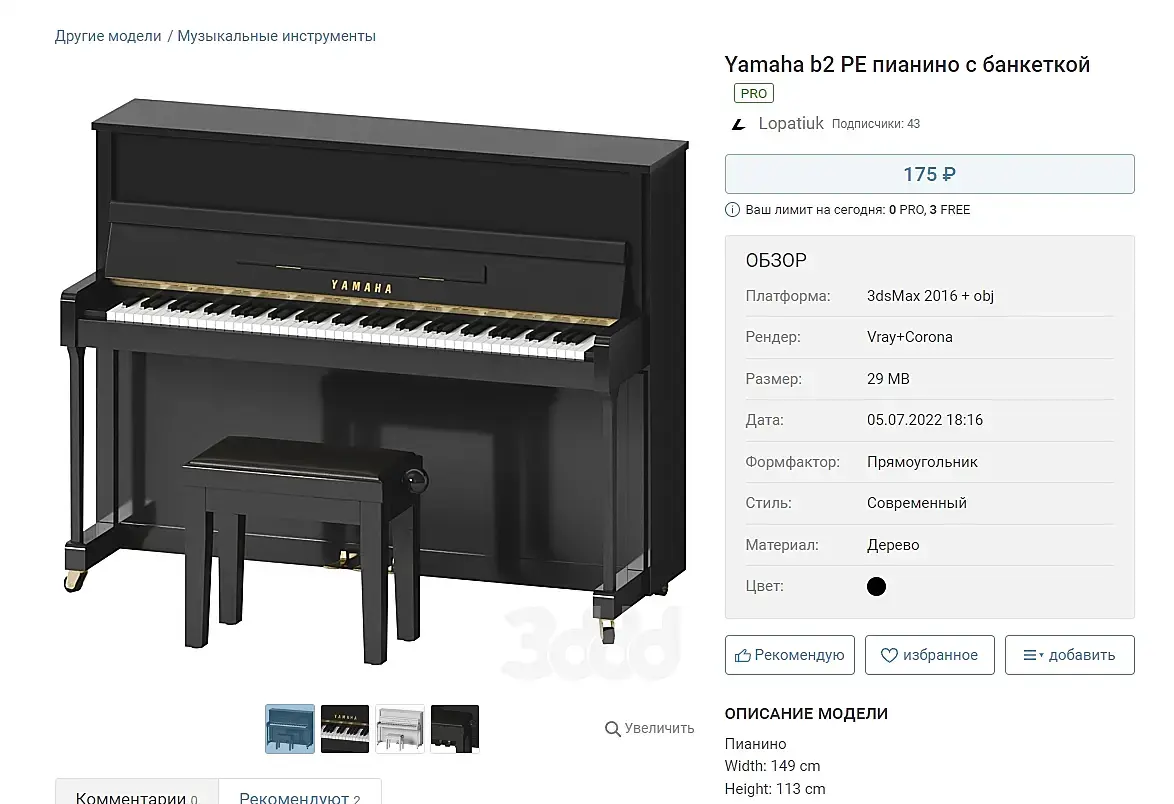
Task: Click the heart icon on избранное
Action: 889,656
